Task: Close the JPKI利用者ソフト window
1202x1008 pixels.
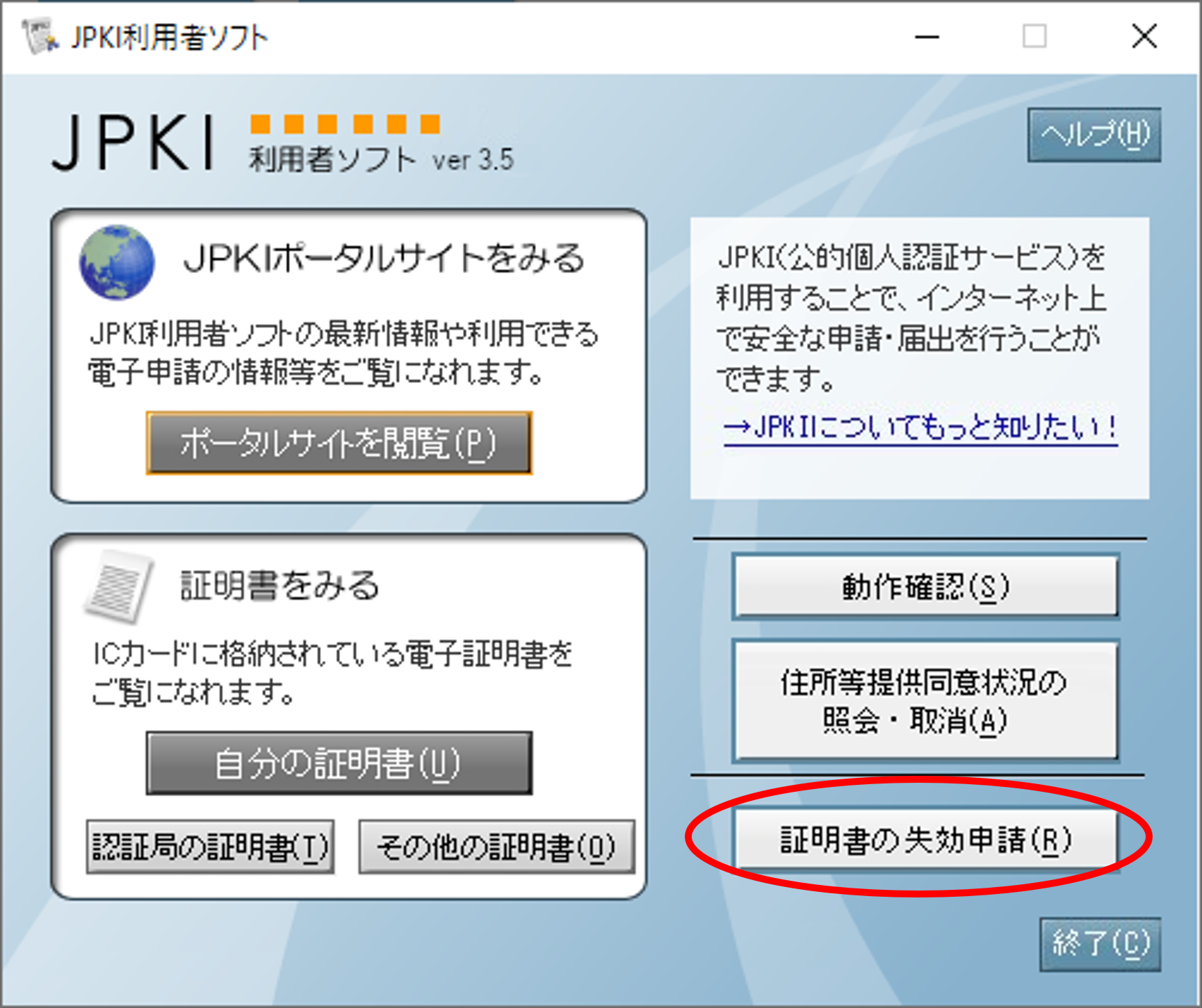Action: coord(1144,36)
